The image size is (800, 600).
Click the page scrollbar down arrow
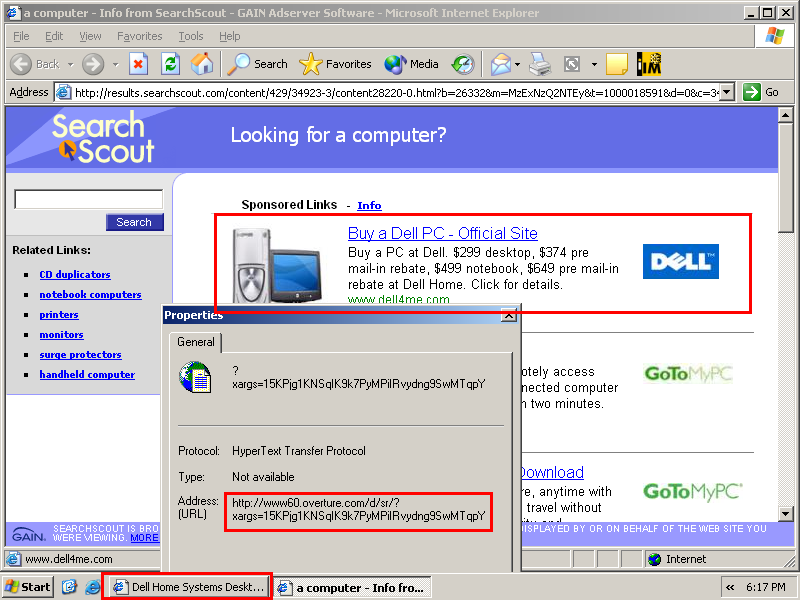(786, 513)
